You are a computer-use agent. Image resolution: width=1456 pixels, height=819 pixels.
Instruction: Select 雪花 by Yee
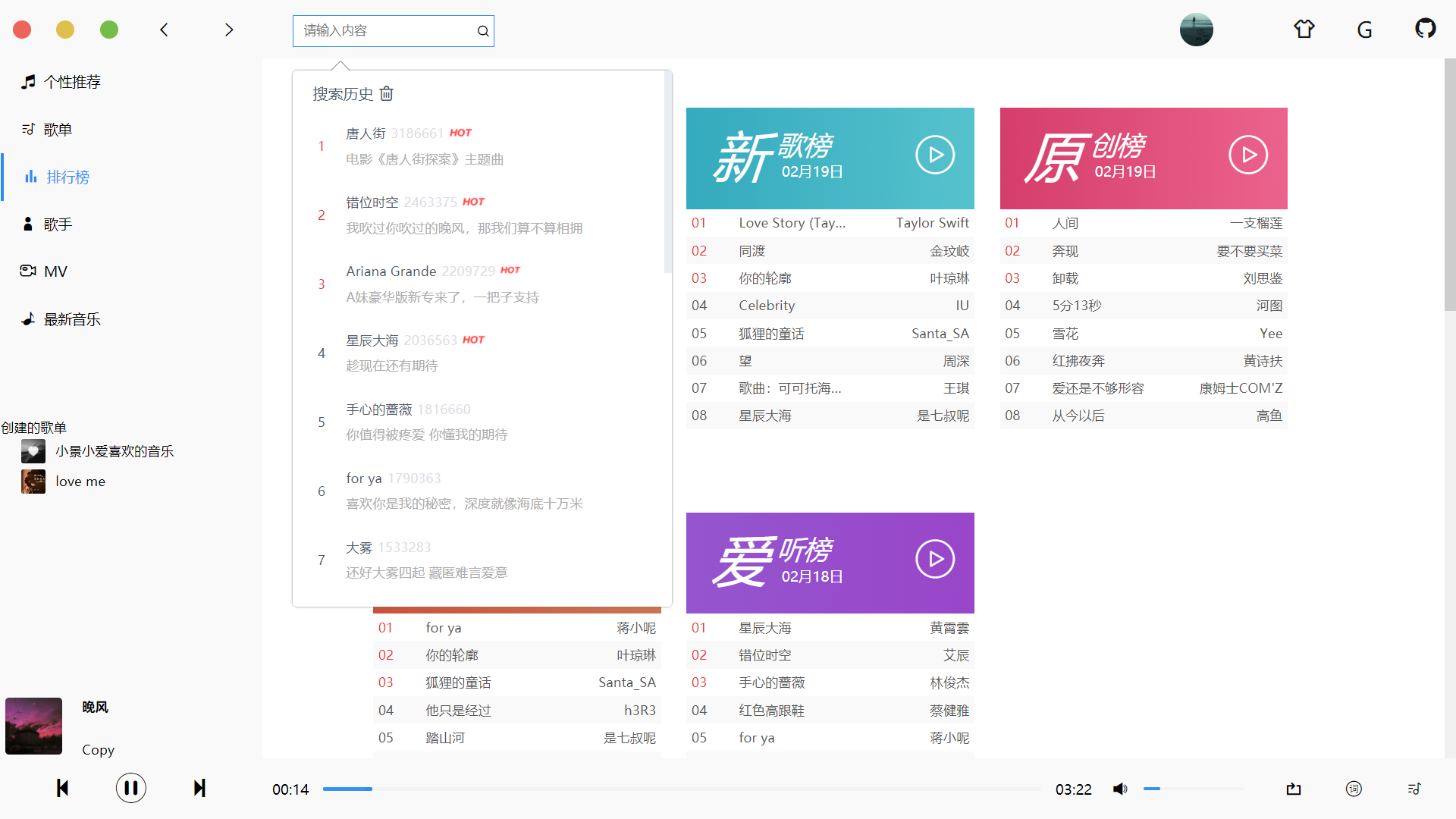1144,334
